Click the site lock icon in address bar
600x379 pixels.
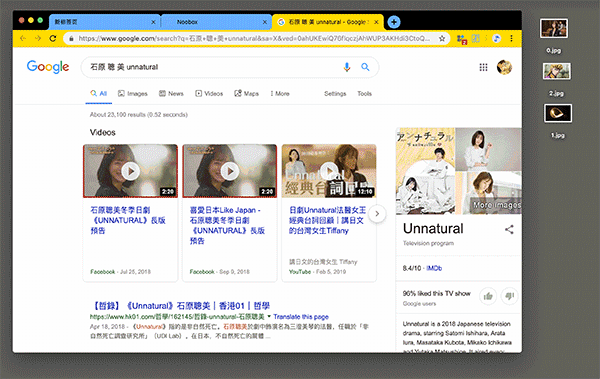pyautogui.click(x=71, y=38)
